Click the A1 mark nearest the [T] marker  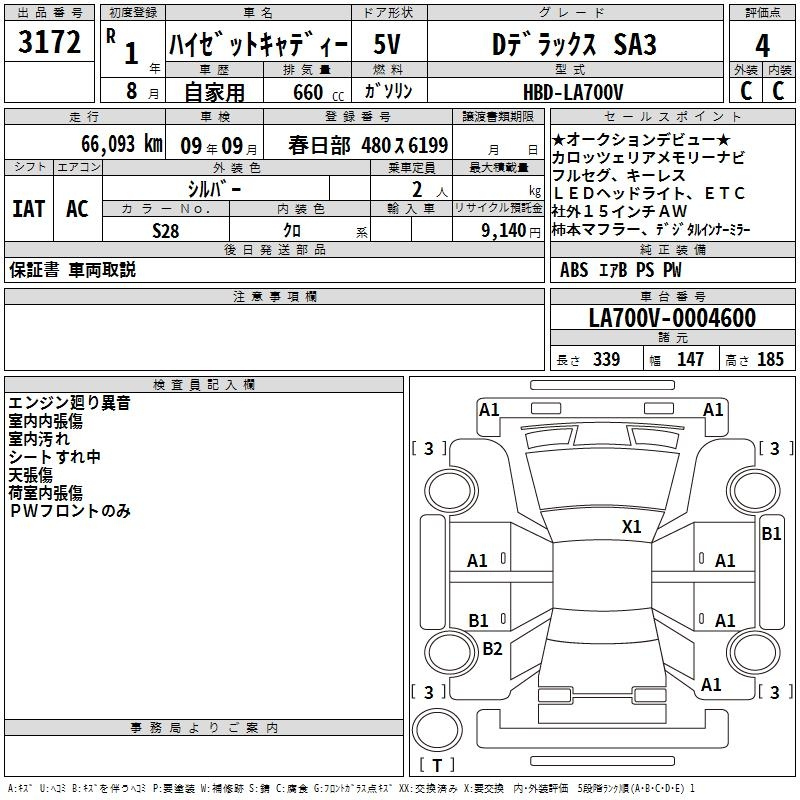click(x=711, y=685)
